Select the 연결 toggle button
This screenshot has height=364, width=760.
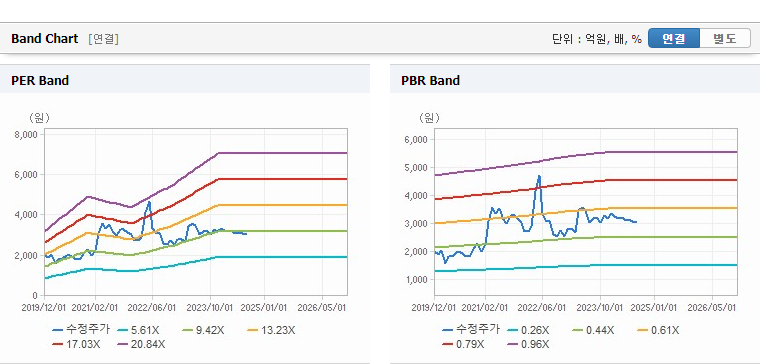click(673, 38)
